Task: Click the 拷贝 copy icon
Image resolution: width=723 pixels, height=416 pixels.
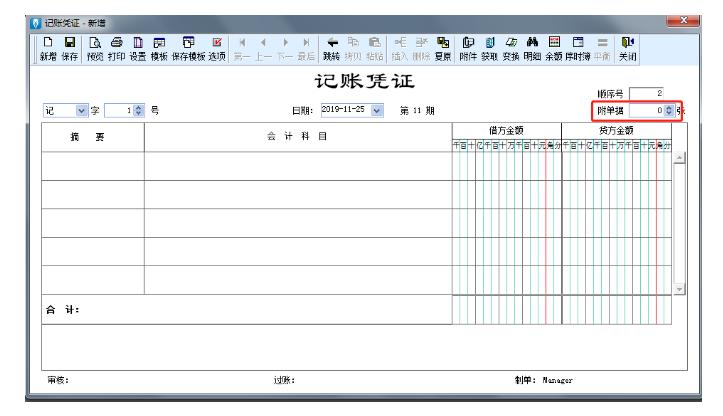Action: (x=353, y=48)
